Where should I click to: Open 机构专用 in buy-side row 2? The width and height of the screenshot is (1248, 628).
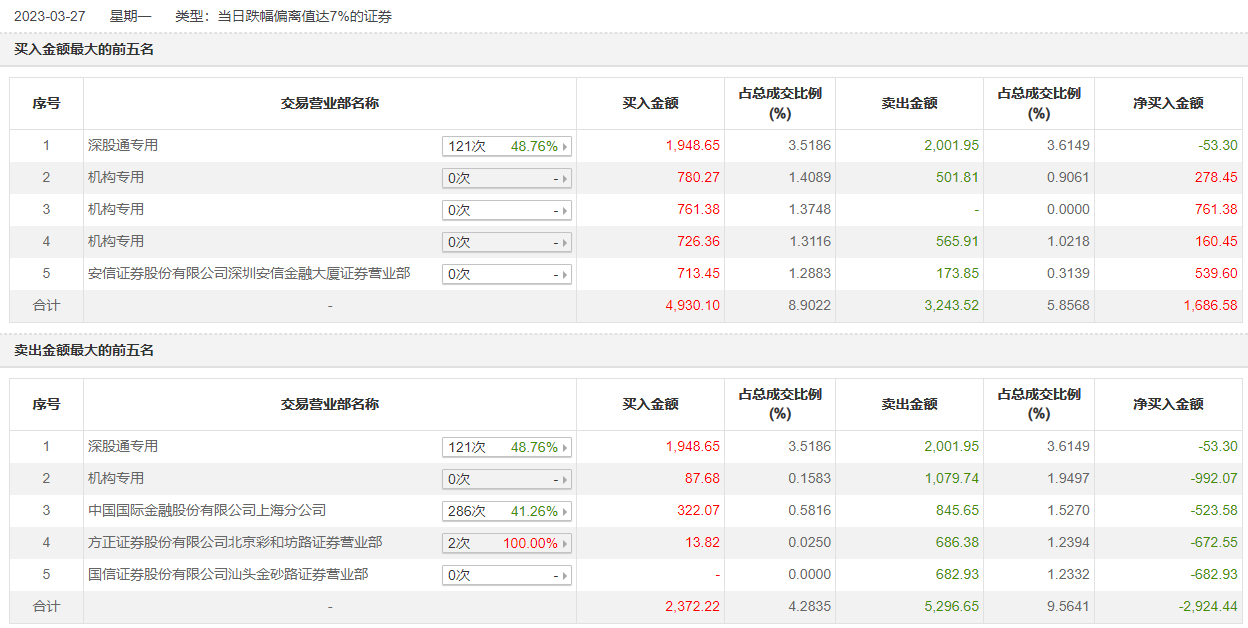[116, 177]
